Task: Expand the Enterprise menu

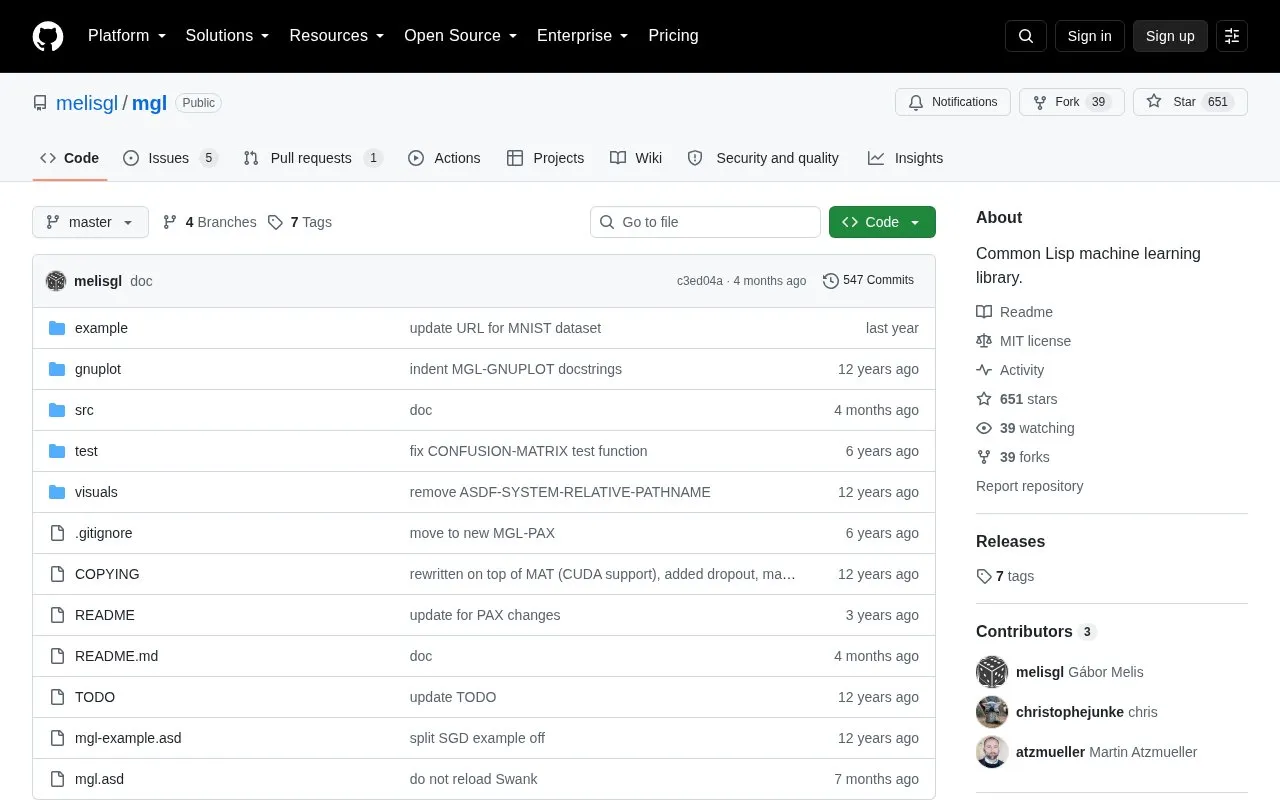Action: point(583,36)
